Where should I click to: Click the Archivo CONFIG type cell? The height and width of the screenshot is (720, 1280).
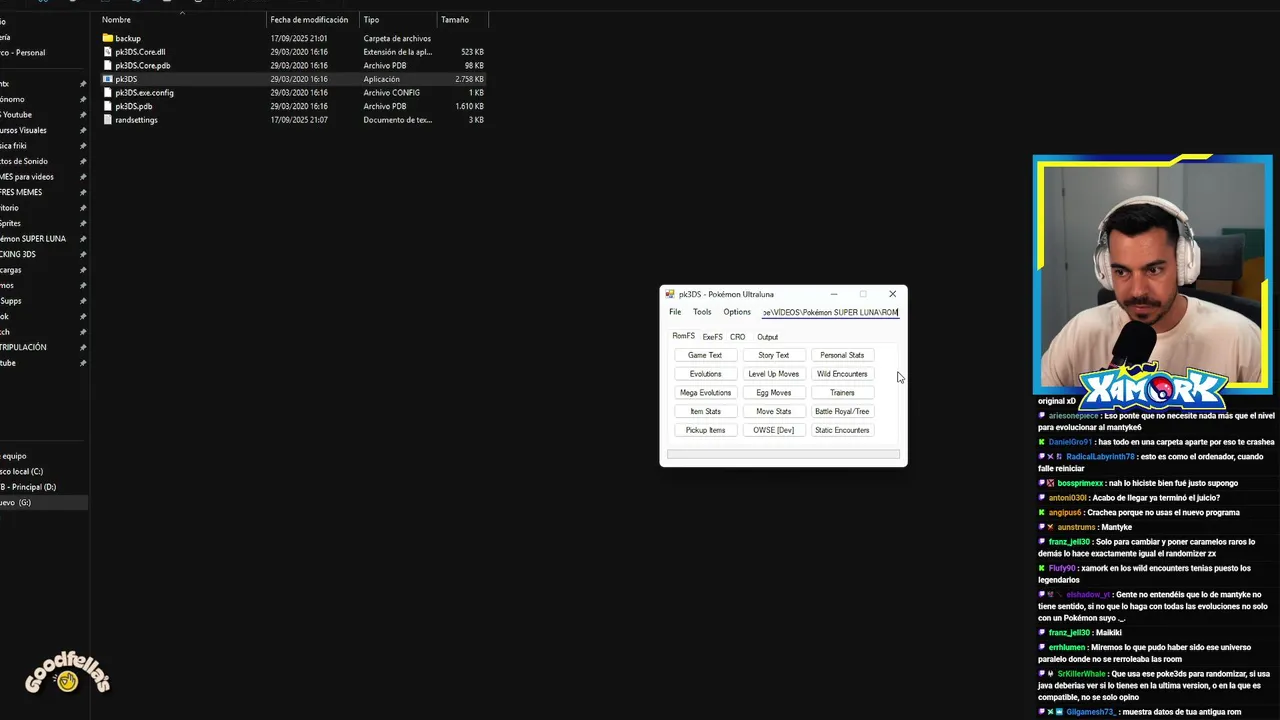[x=392, y=92]
